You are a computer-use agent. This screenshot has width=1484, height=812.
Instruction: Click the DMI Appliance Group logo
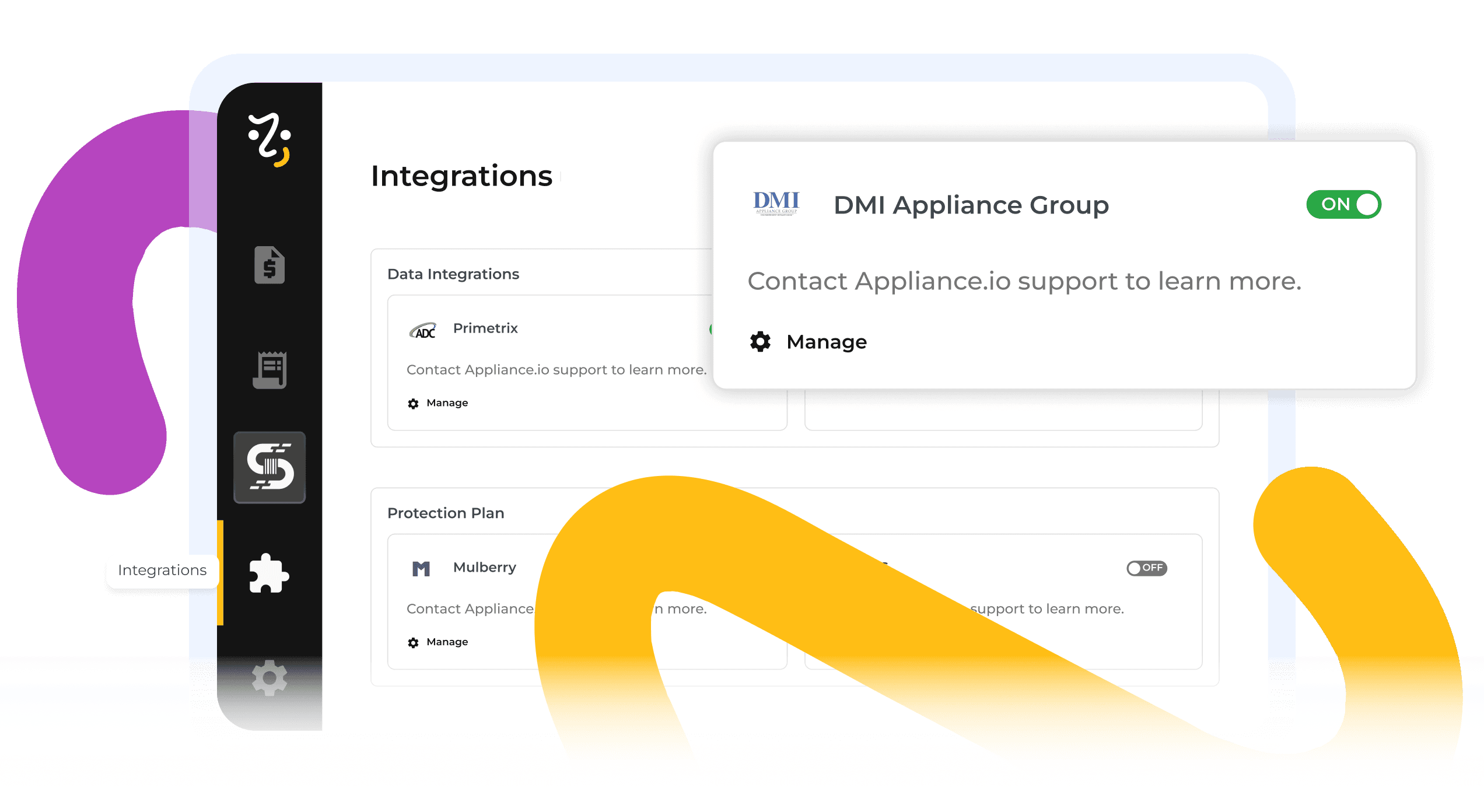click(776, 204)
